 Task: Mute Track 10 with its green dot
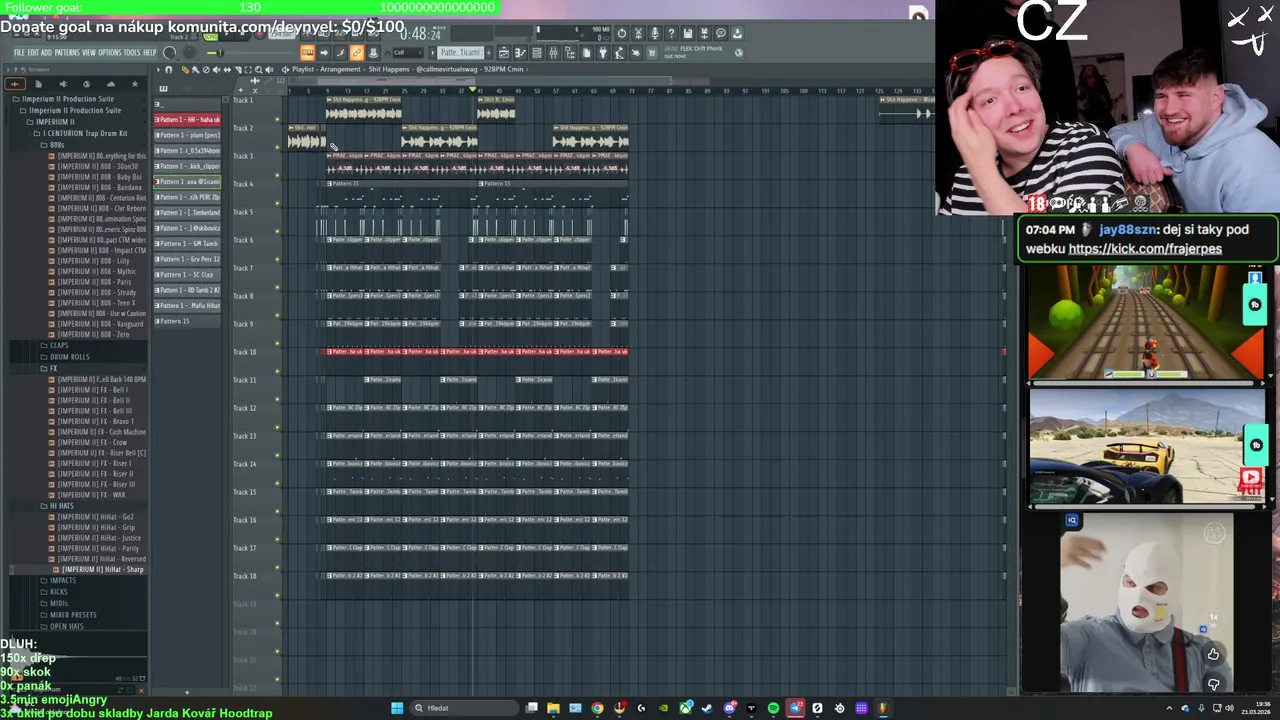(x=278, y=371)
